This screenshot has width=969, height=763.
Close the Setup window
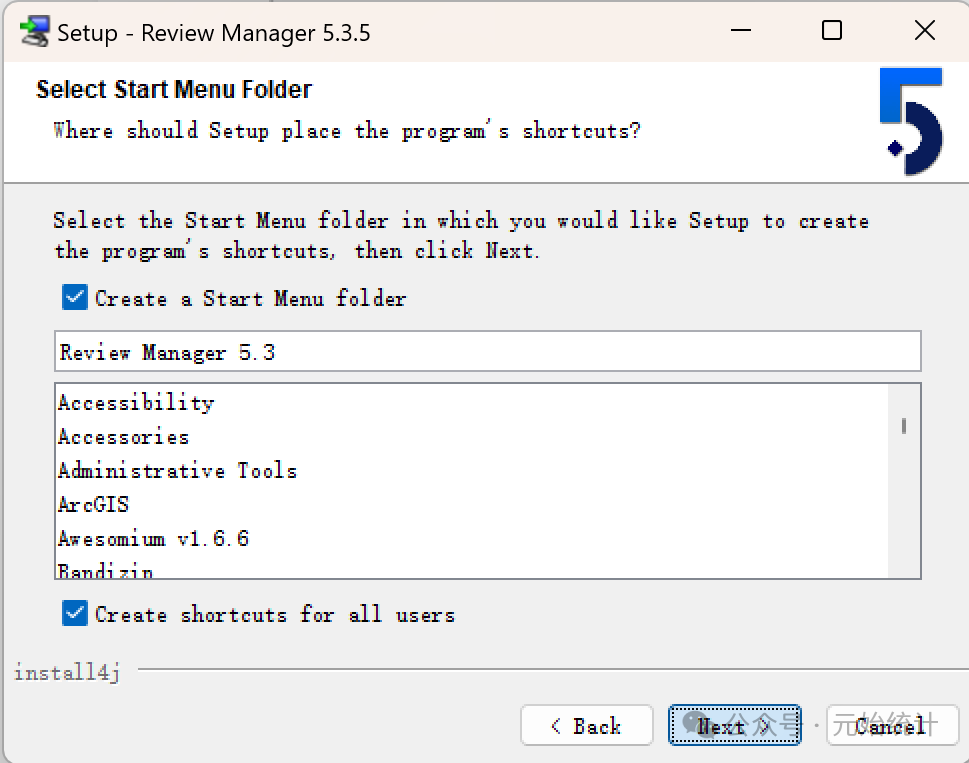925,31
